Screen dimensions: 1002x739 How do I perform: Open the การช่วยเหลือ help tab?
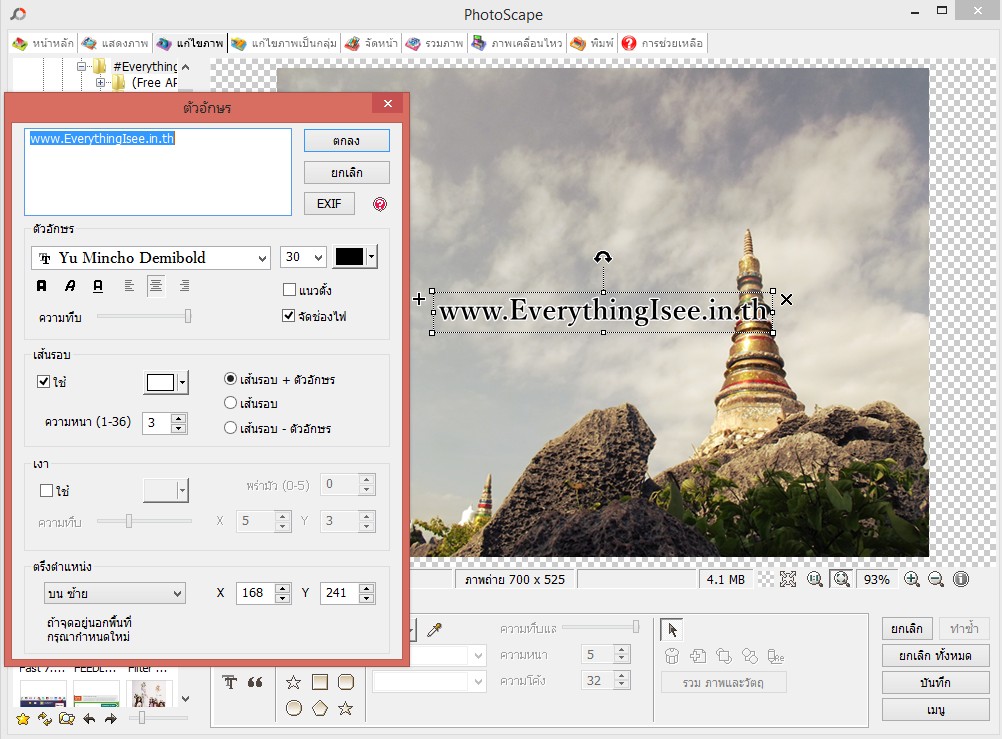click(663, 43)
